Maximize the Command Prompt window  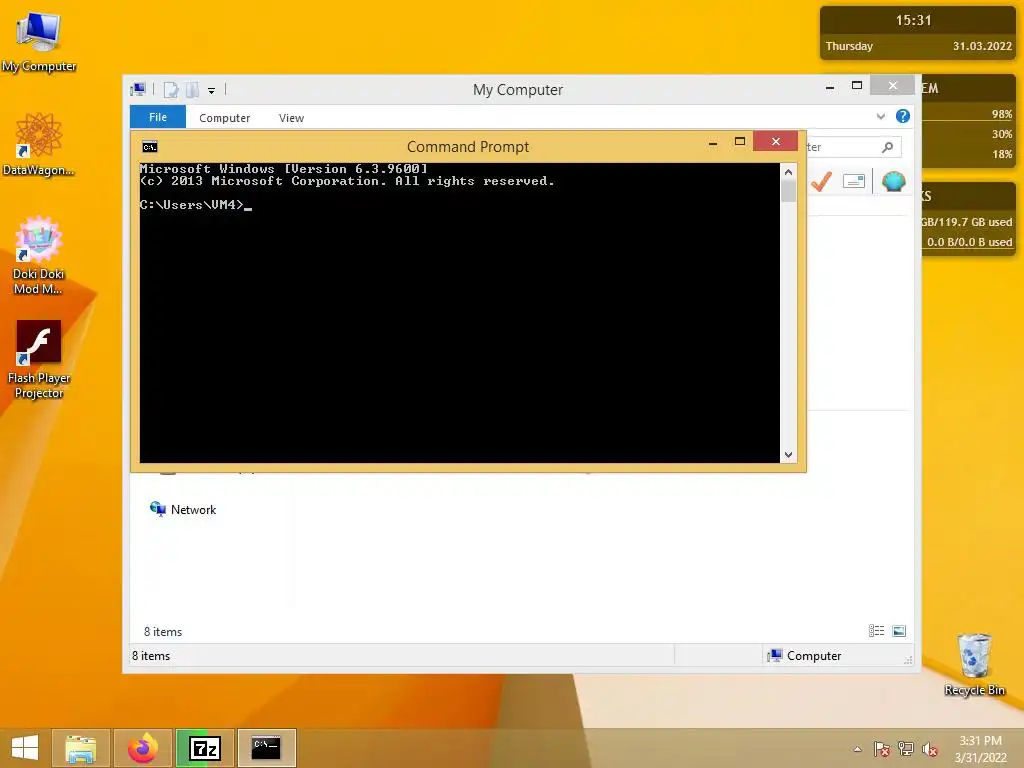point(740,142)
